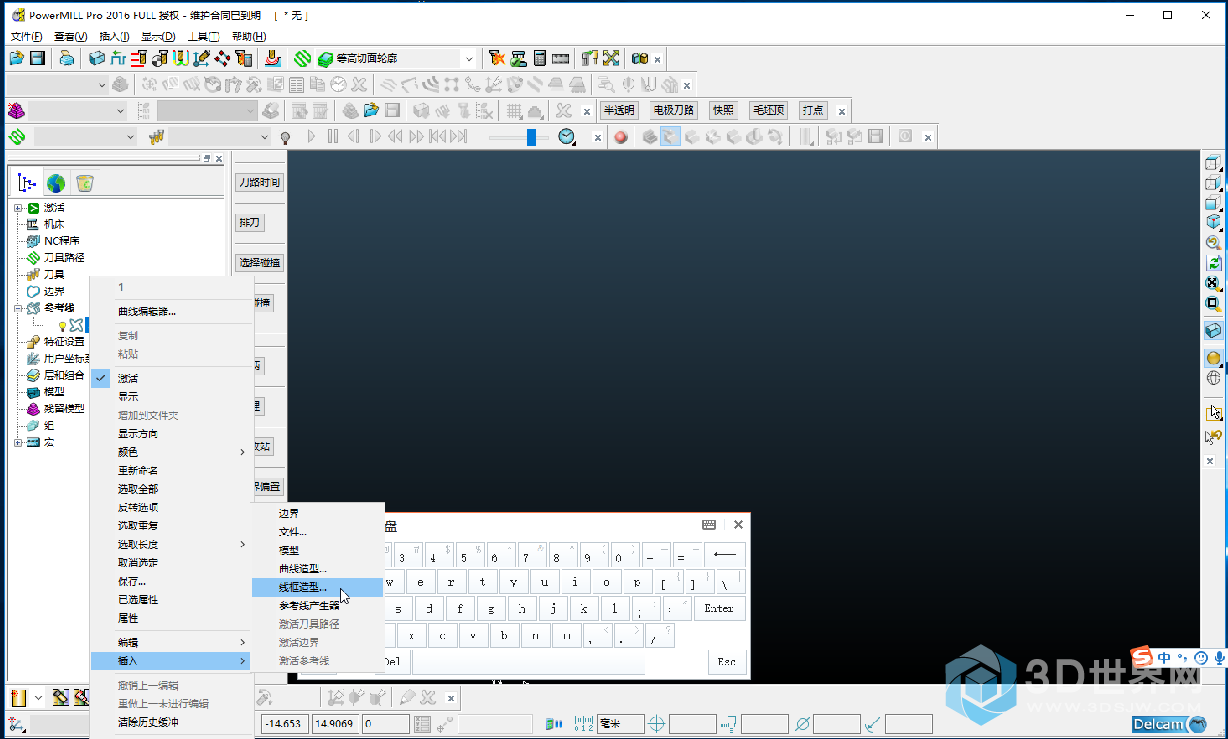Screen dimensions: 1228x739
Task: Expand the 宏 tree node
Action: [x=17, y=442]
